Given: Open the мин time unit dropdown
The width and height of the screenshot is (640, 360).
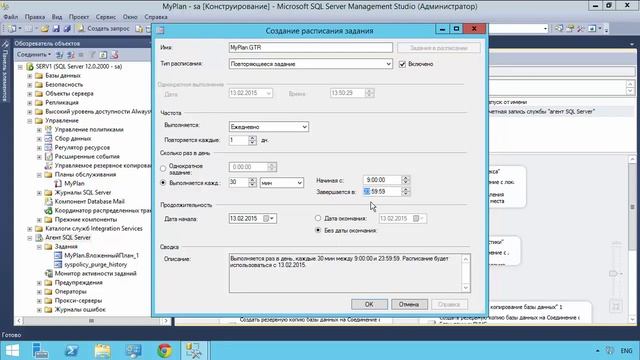Looking at the screenshot, I should [282, 183].
